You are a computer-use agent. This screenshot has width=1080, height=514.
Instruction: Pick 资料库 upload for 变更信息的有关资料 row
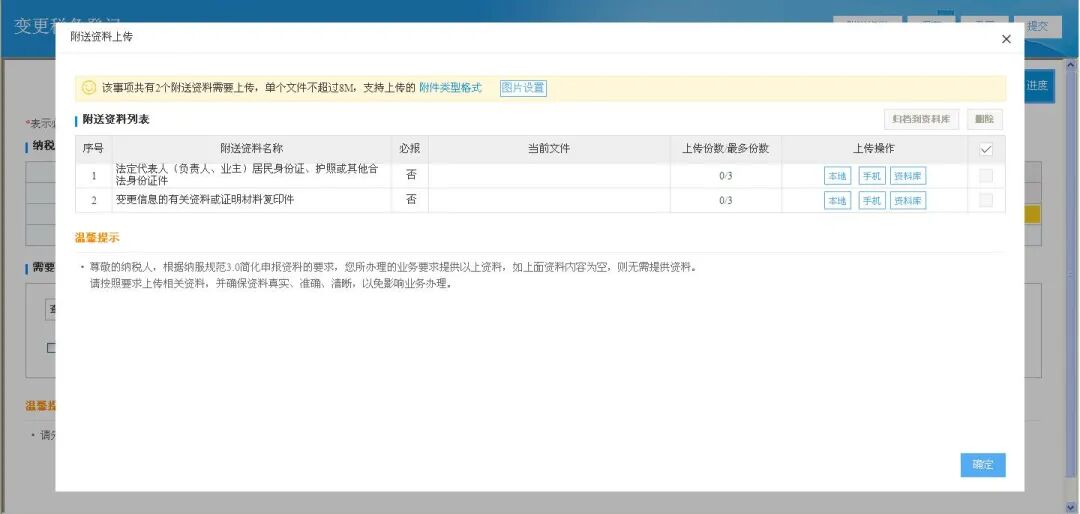click(908, 201)
